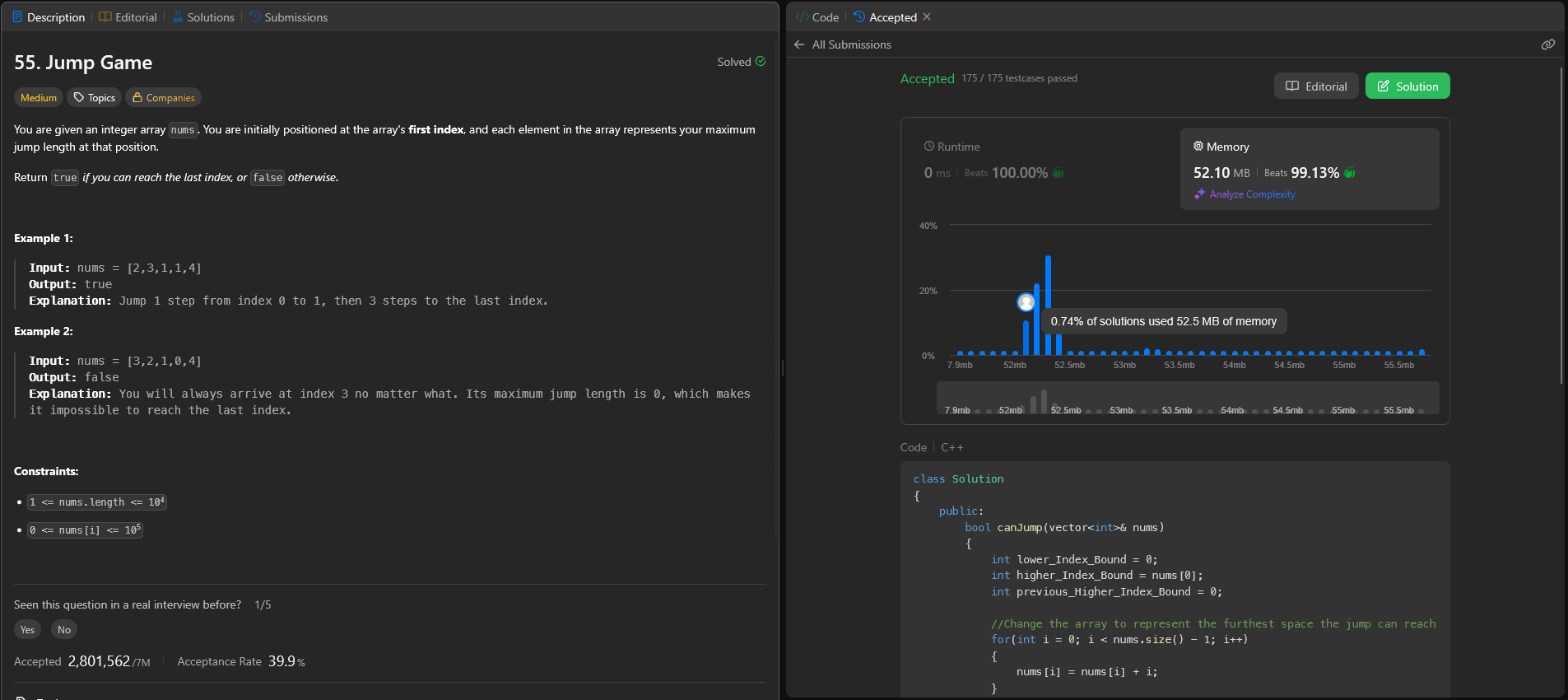
Task: Expand the Companies tag
Action: [x=164, y=98]
